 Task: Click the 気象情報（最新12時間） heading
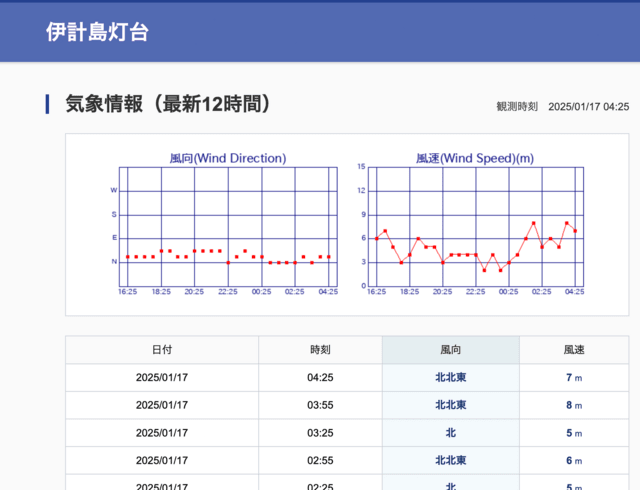[168, 104]
